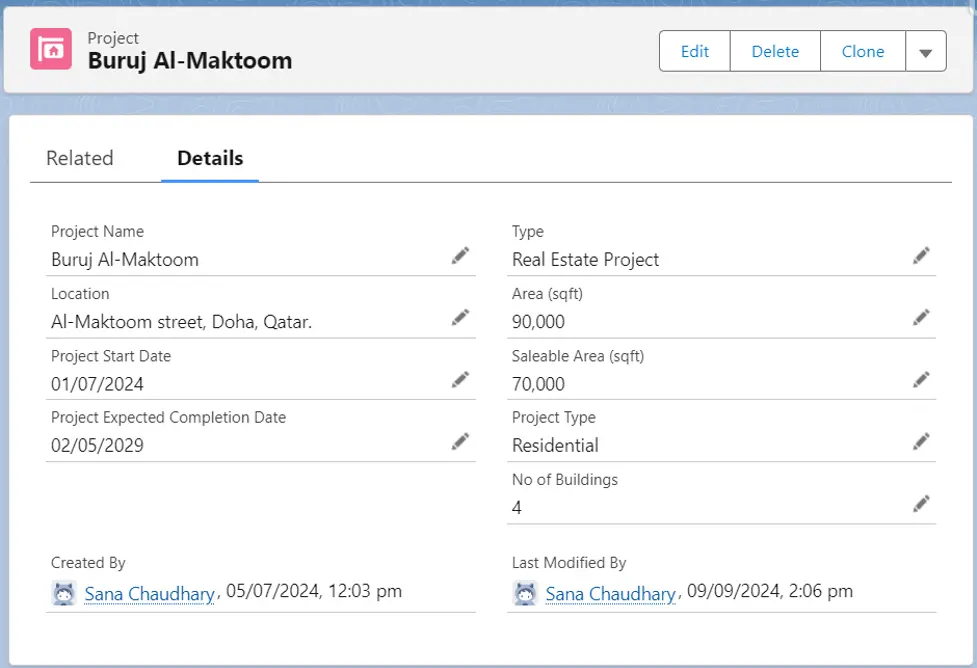Edit the Type field pencil icon

tap(921, 255)
